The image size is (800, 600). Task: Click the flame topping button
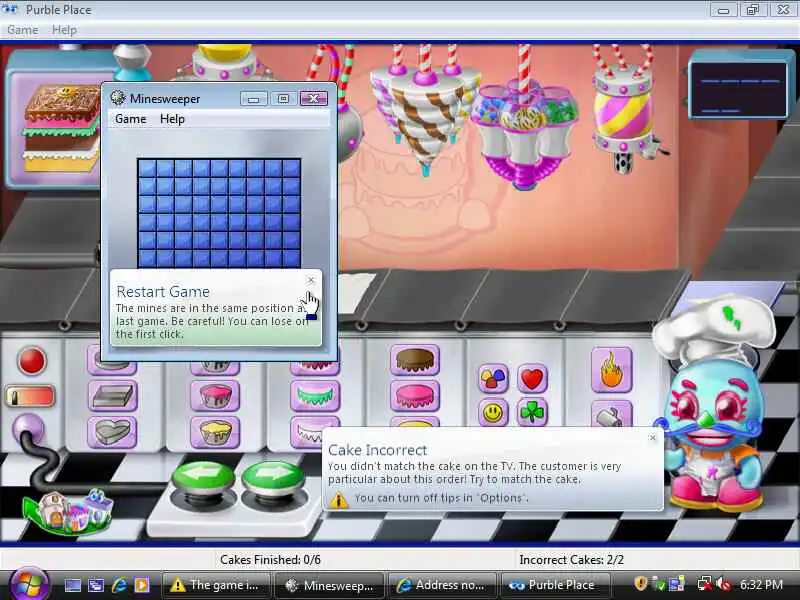pos(612,370)
